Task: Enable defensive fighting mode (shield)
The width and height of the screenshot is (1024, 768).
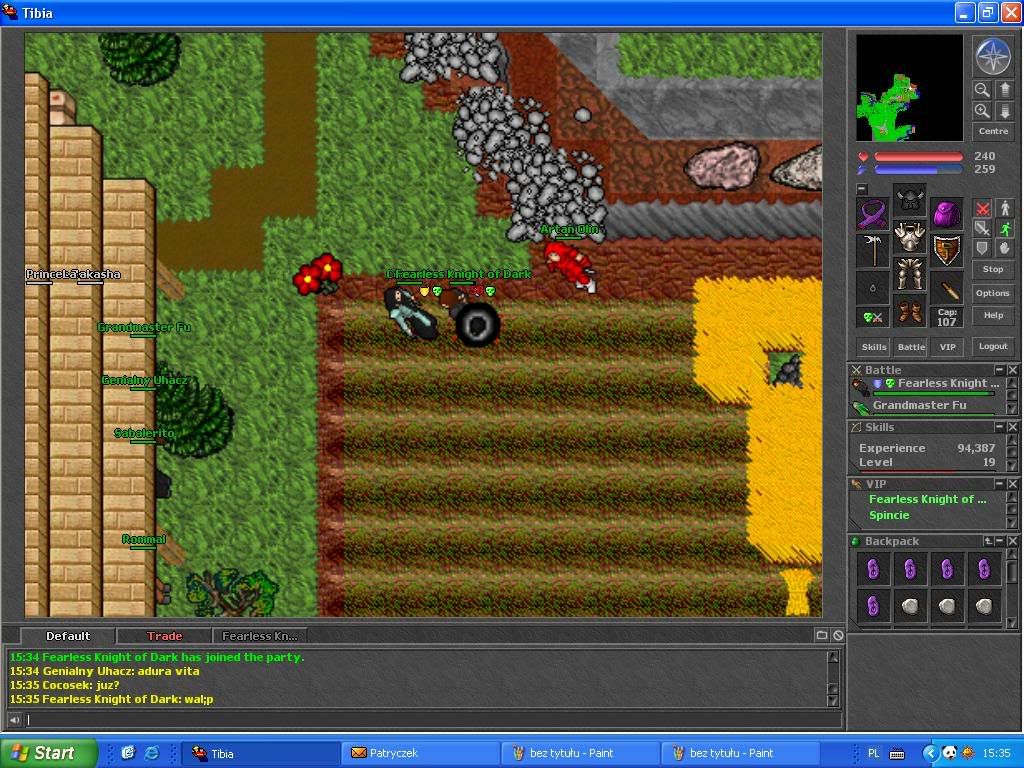Action: [x=982, y=248]
